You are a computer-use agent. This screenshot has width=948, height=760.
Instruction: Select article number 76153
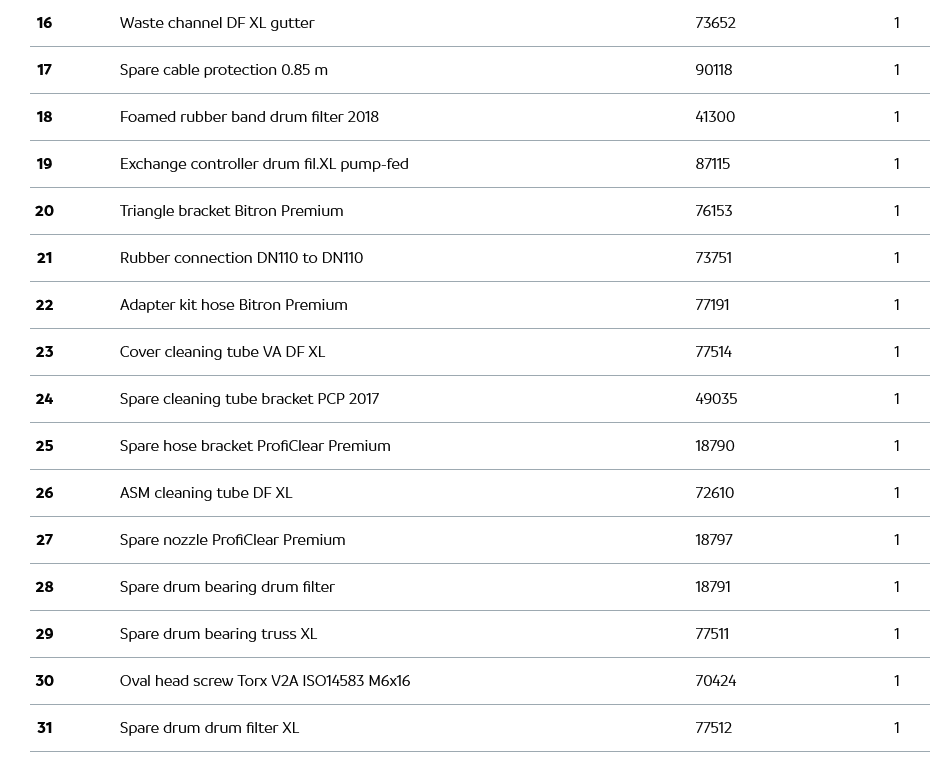point(714,211)
